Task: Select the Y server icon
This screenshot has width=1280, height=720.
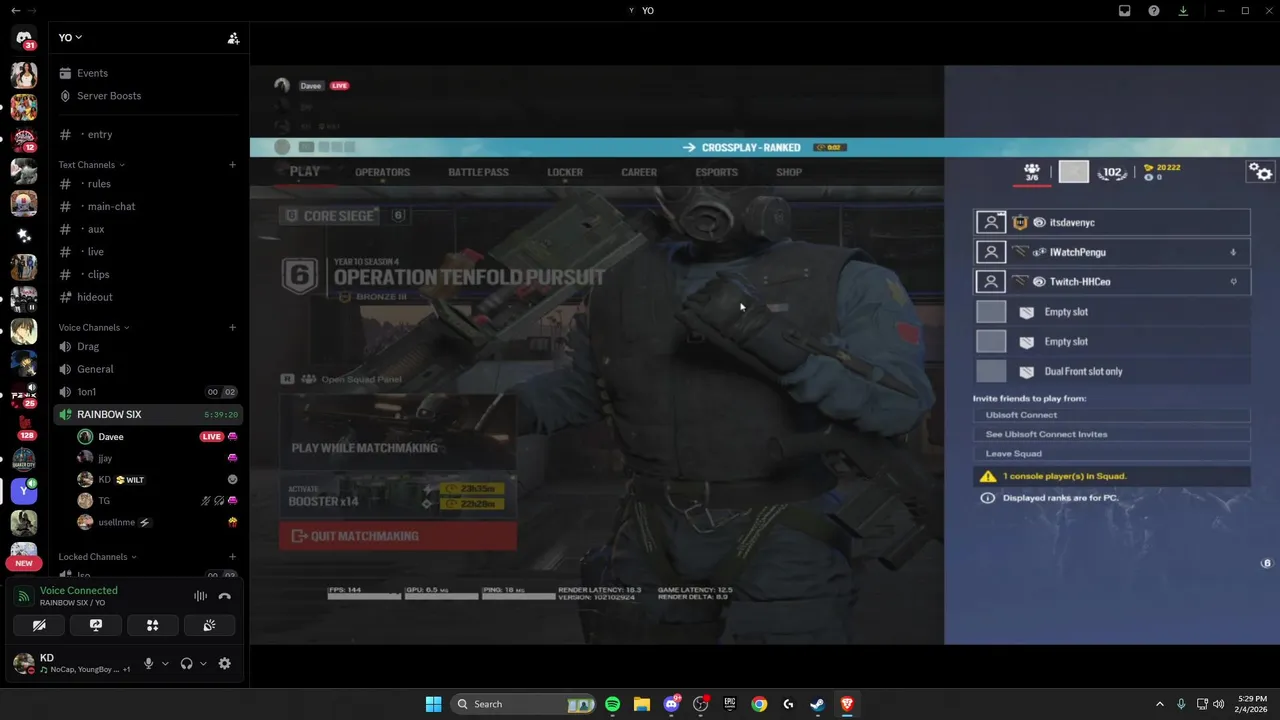Action: [x=24, y=491]
